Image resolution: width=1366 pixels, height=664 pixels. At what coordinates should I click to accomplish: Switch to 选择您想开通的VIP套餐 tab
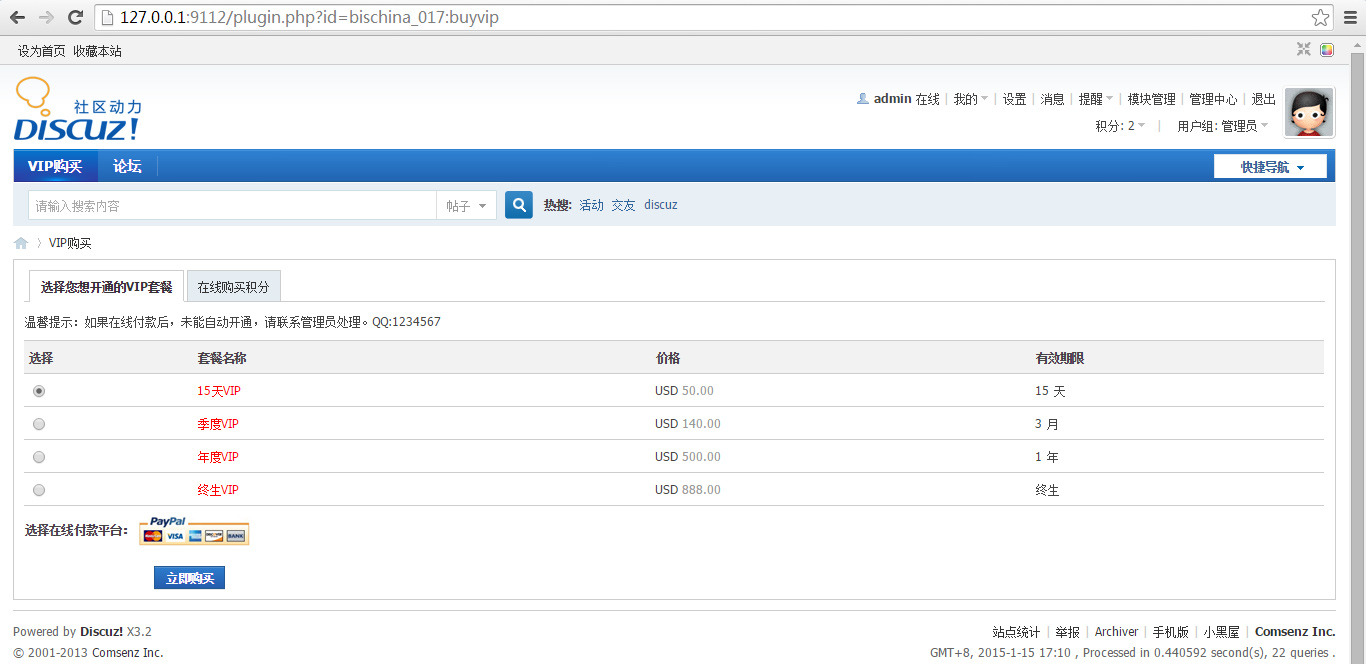click(106, 287)
